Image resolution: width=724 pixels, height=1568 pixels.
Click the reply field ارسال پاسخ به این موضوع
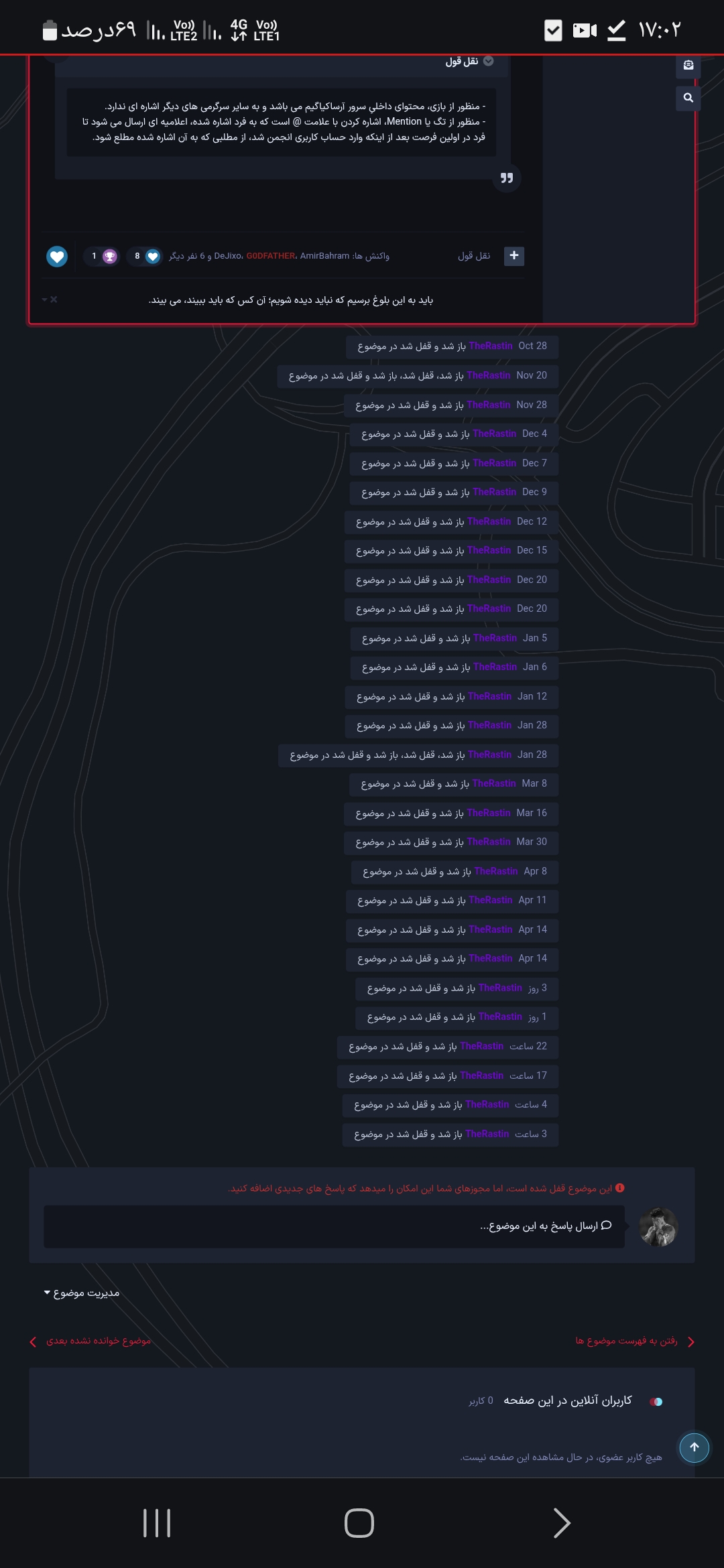tap(334, 1226)
